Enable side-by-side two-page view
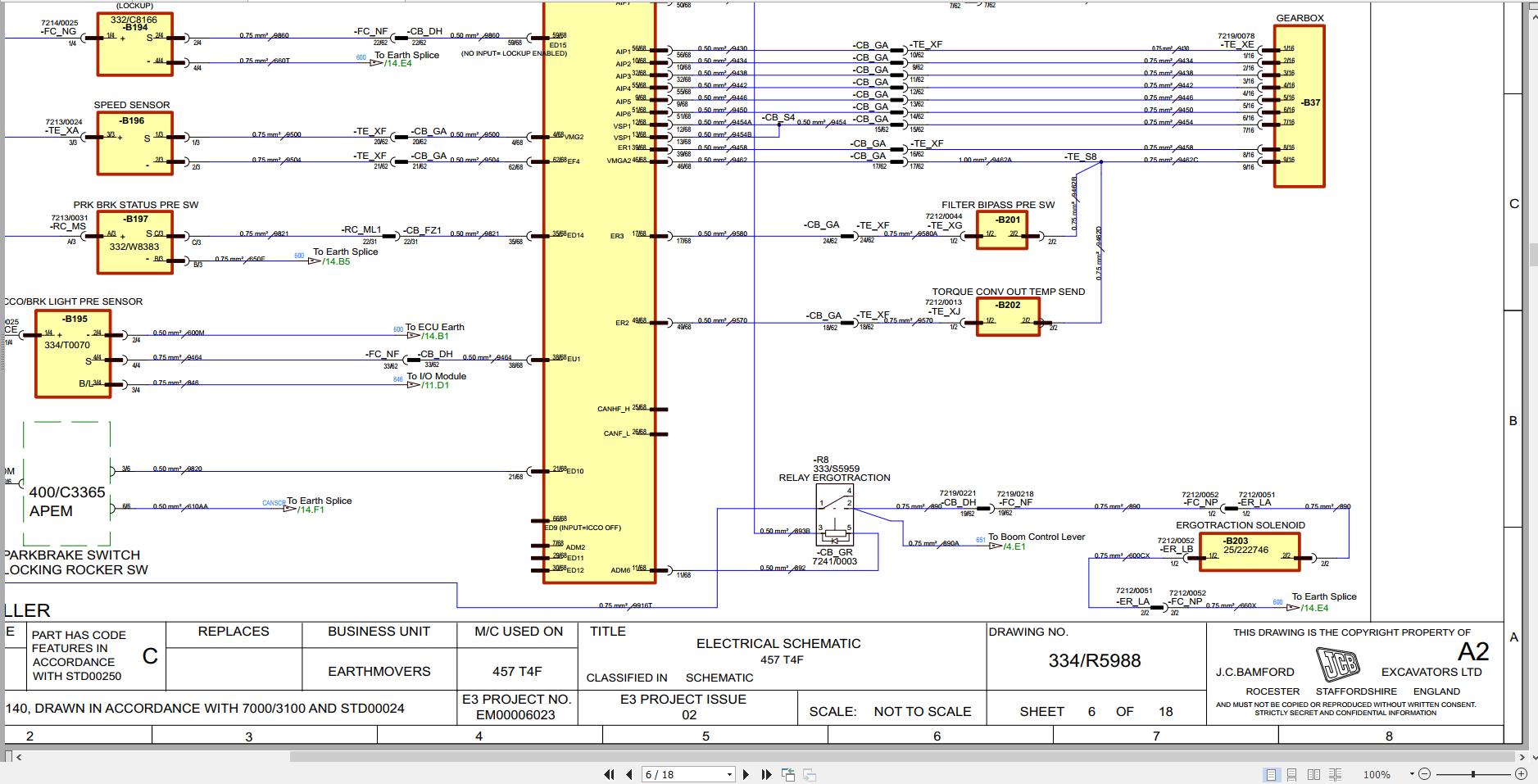Viewport: 1538px width, 784px height. [1315, 774]
